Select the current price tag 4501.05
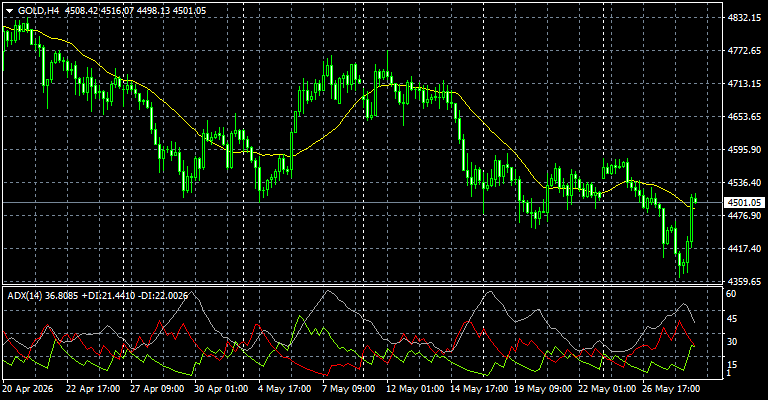 (x=744, y=202)
